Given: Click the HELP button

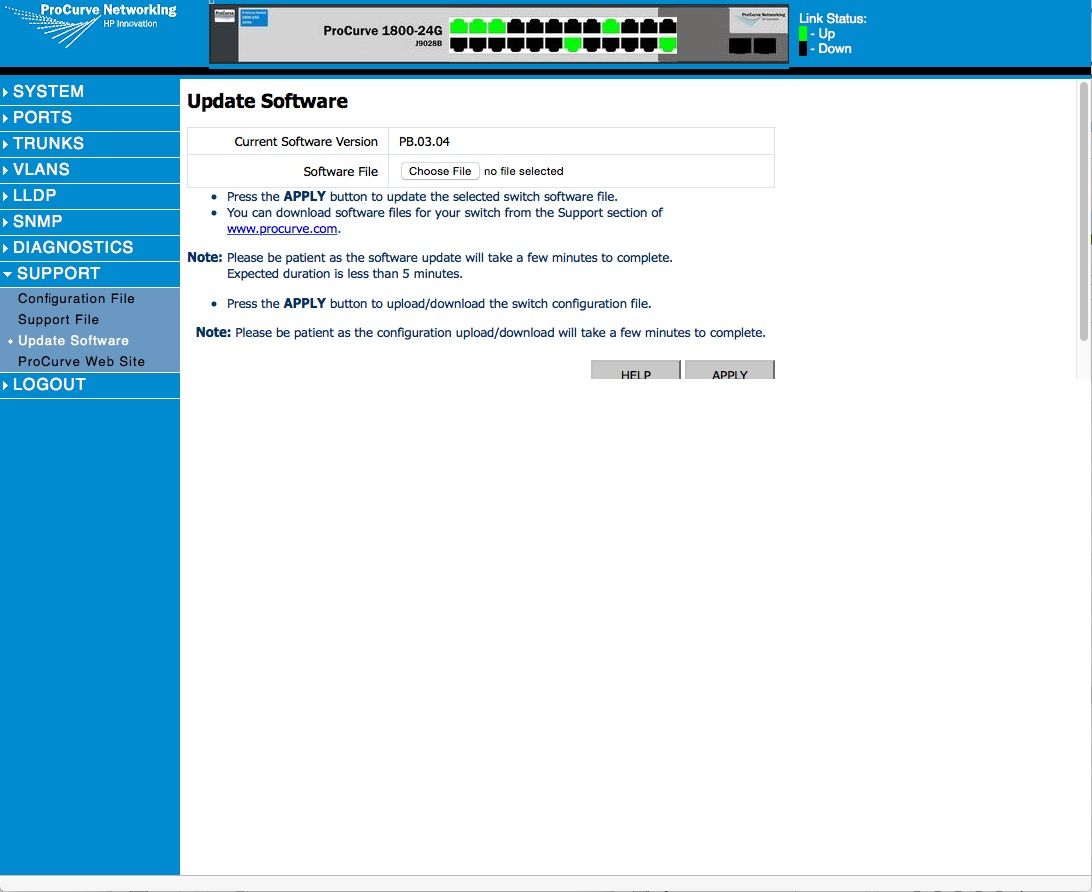Looking at the screenshot, I should click(635, 370).
